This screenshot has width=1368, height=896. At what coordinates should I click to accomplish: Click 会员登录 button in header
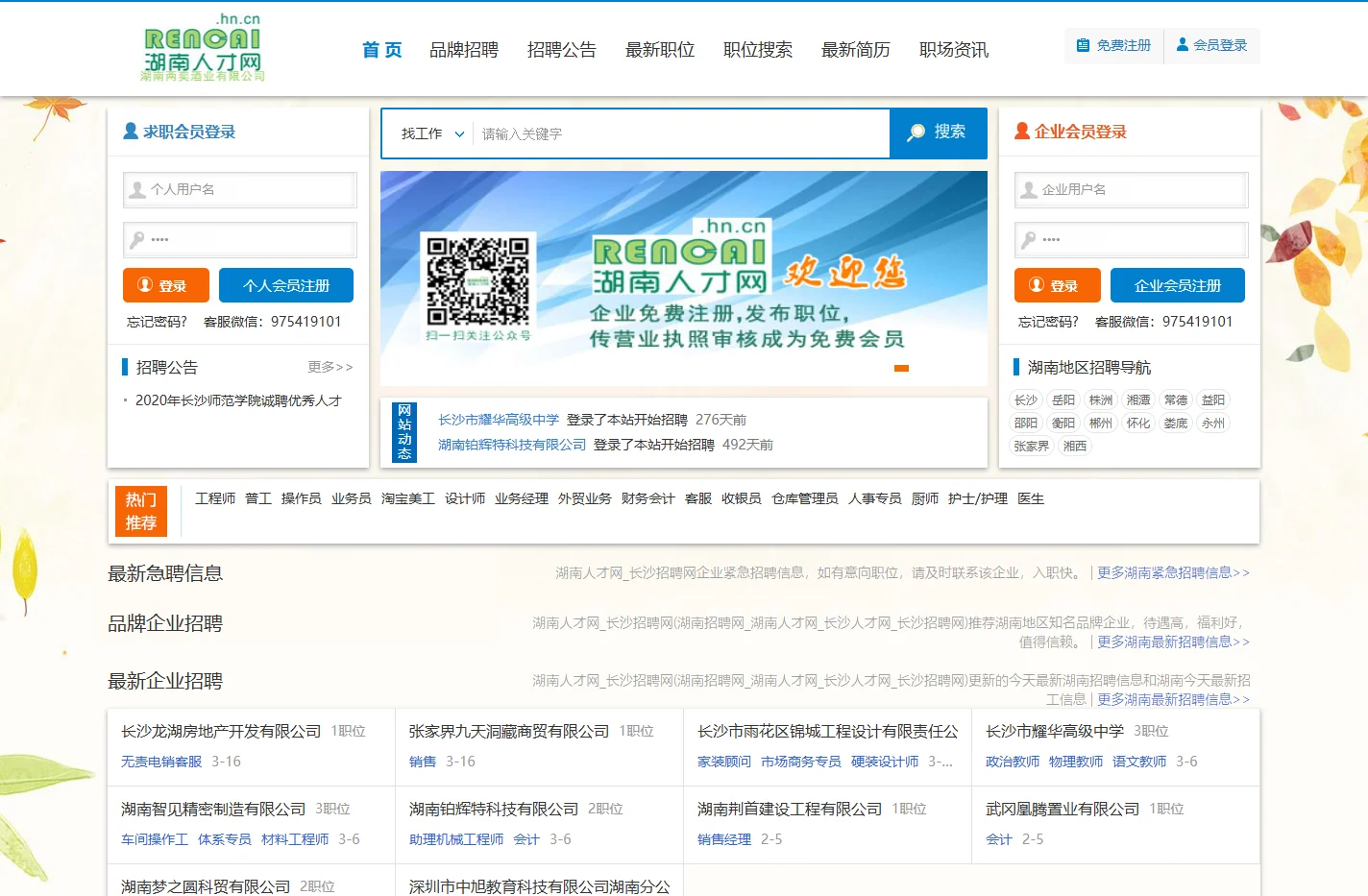click(x=1212, y=45)
